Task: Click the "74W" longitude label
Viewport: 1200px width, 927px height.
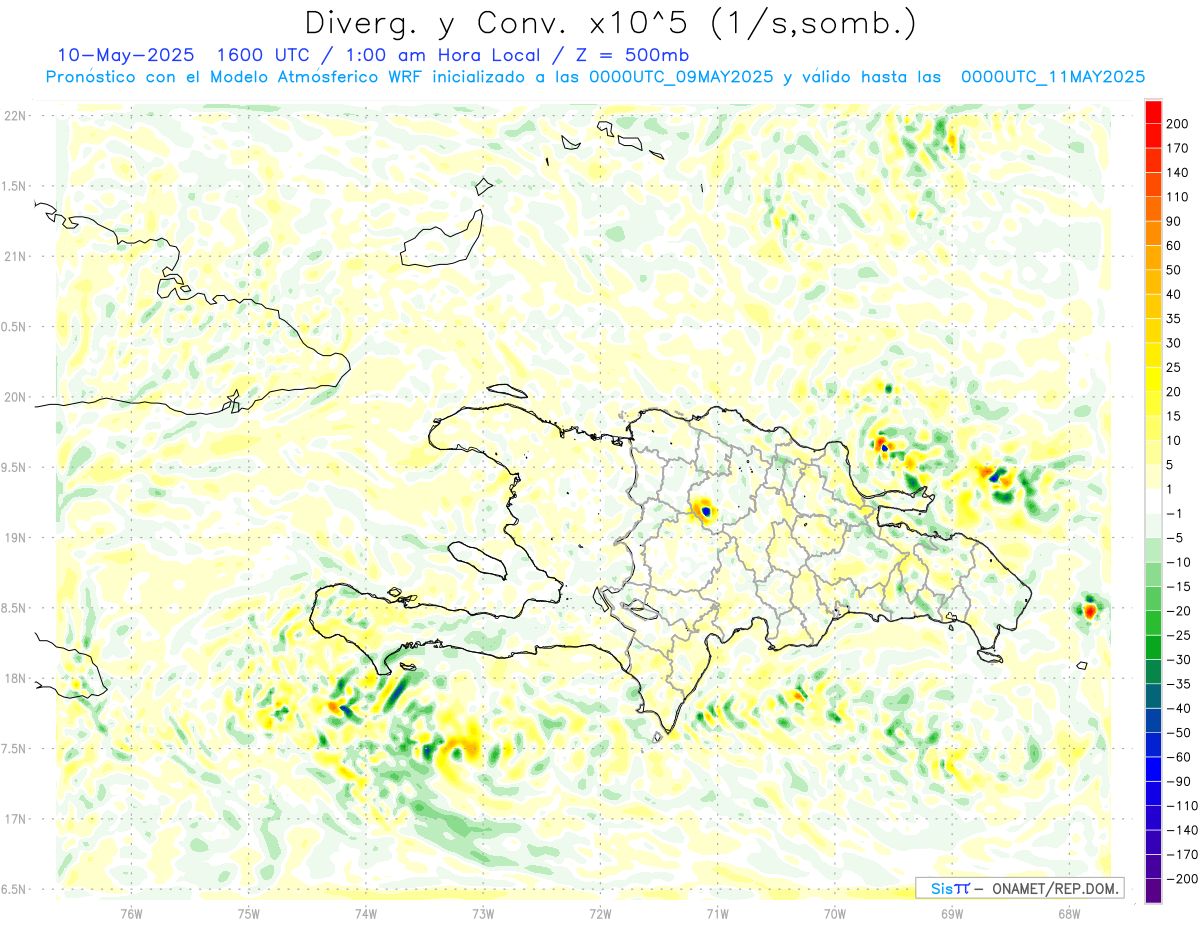Action: pyautogui.click(x=366, y=913)
